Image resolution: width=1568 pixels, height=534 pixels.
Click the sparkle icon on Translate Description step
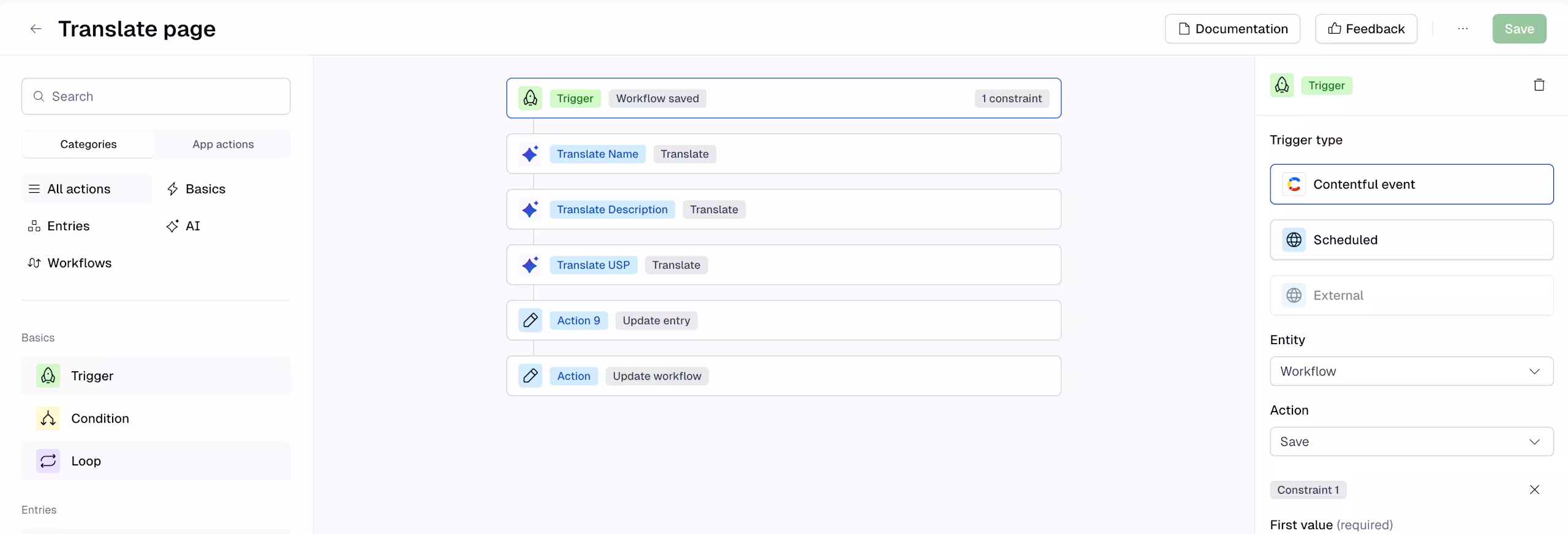point(530,209)
